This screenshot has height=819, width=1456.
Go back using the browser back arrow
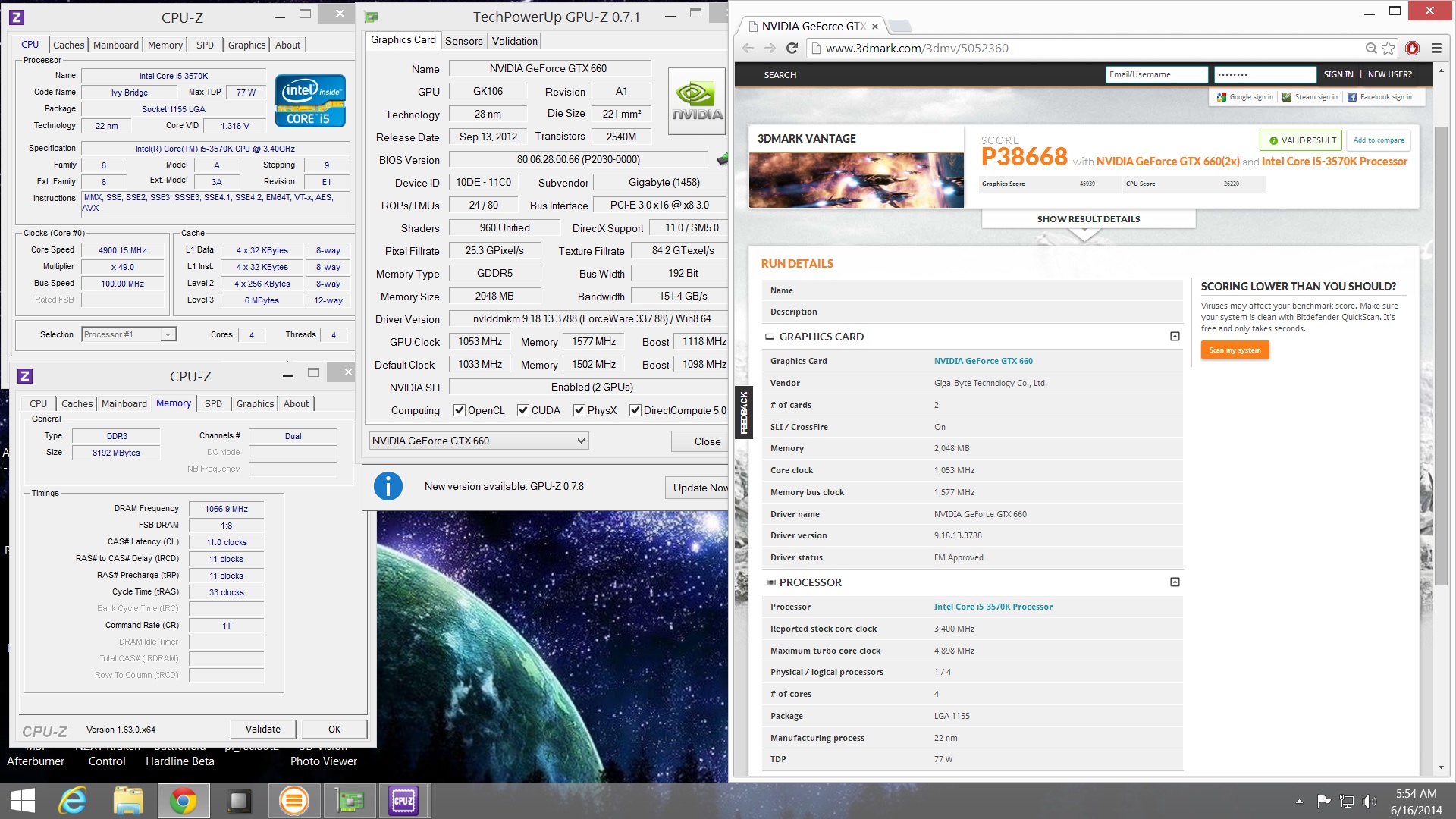tap(748, 48)
